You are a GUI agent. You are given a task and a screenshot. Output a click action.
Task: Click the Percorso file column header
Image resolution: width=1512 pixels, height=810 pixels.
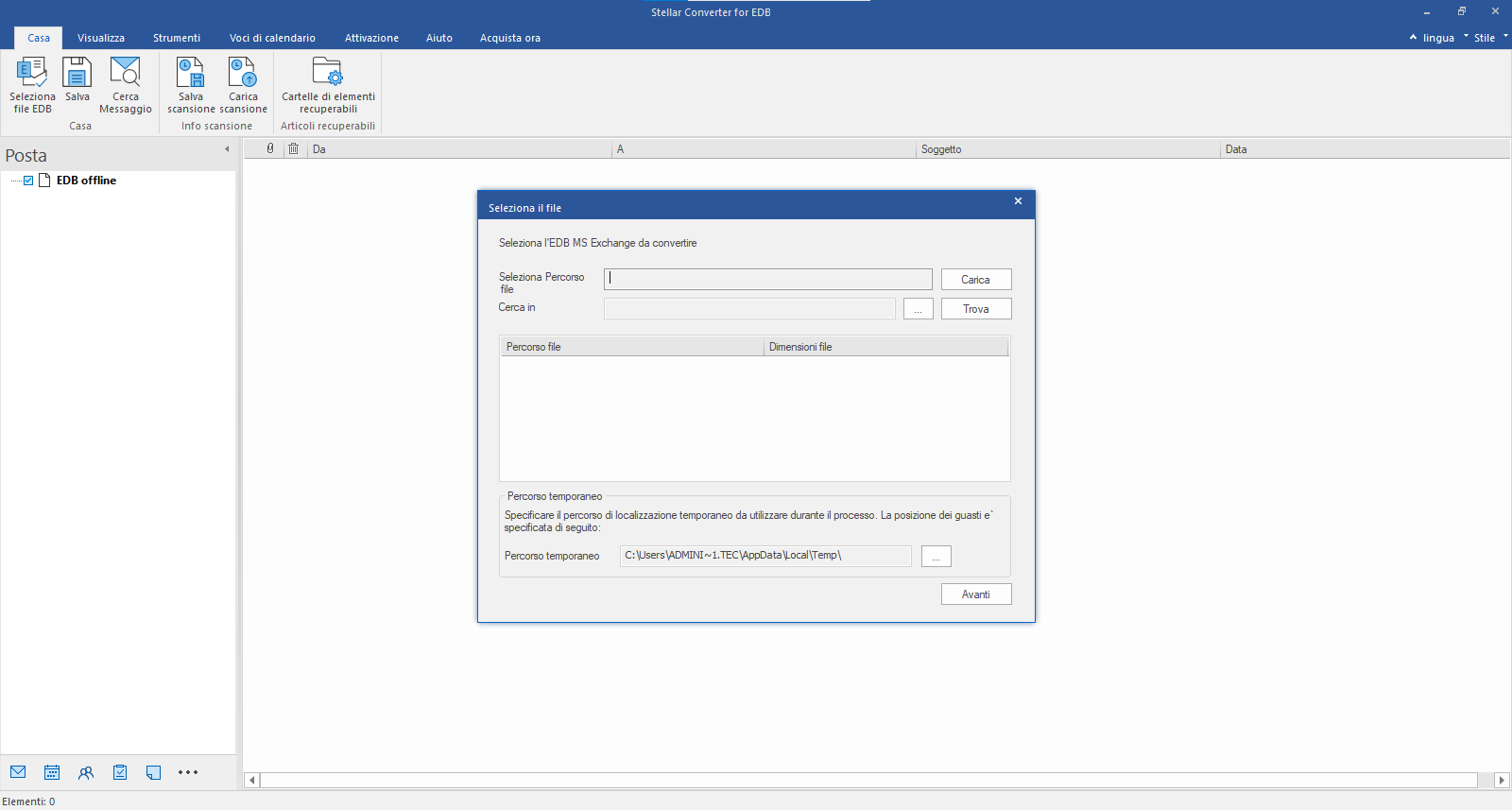coord(632,347)
